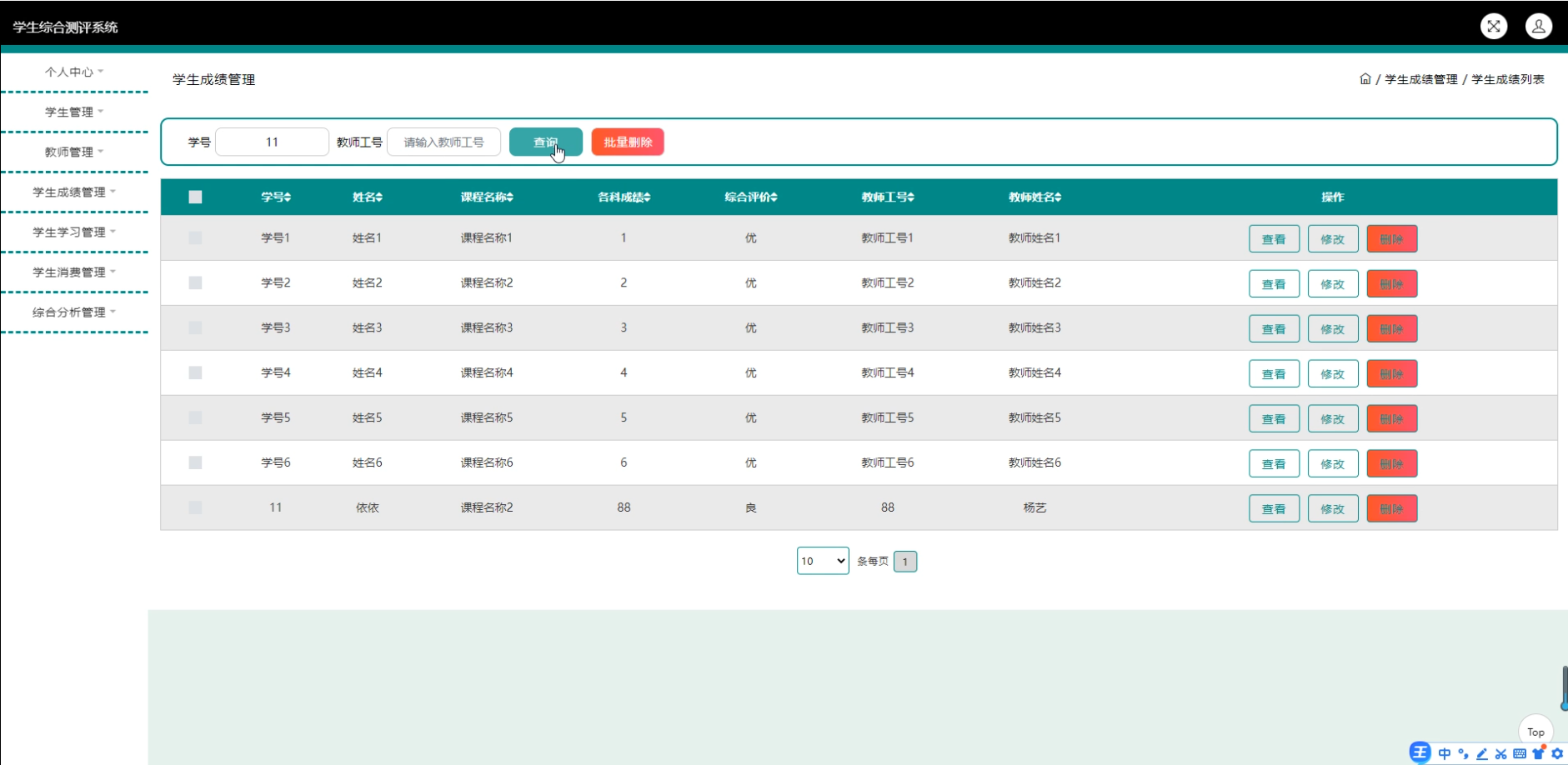Expand 学生消费管理 sidebar menu
Image resolution: width=1568 pixels, height=765 pixels.
coord(74,272)
